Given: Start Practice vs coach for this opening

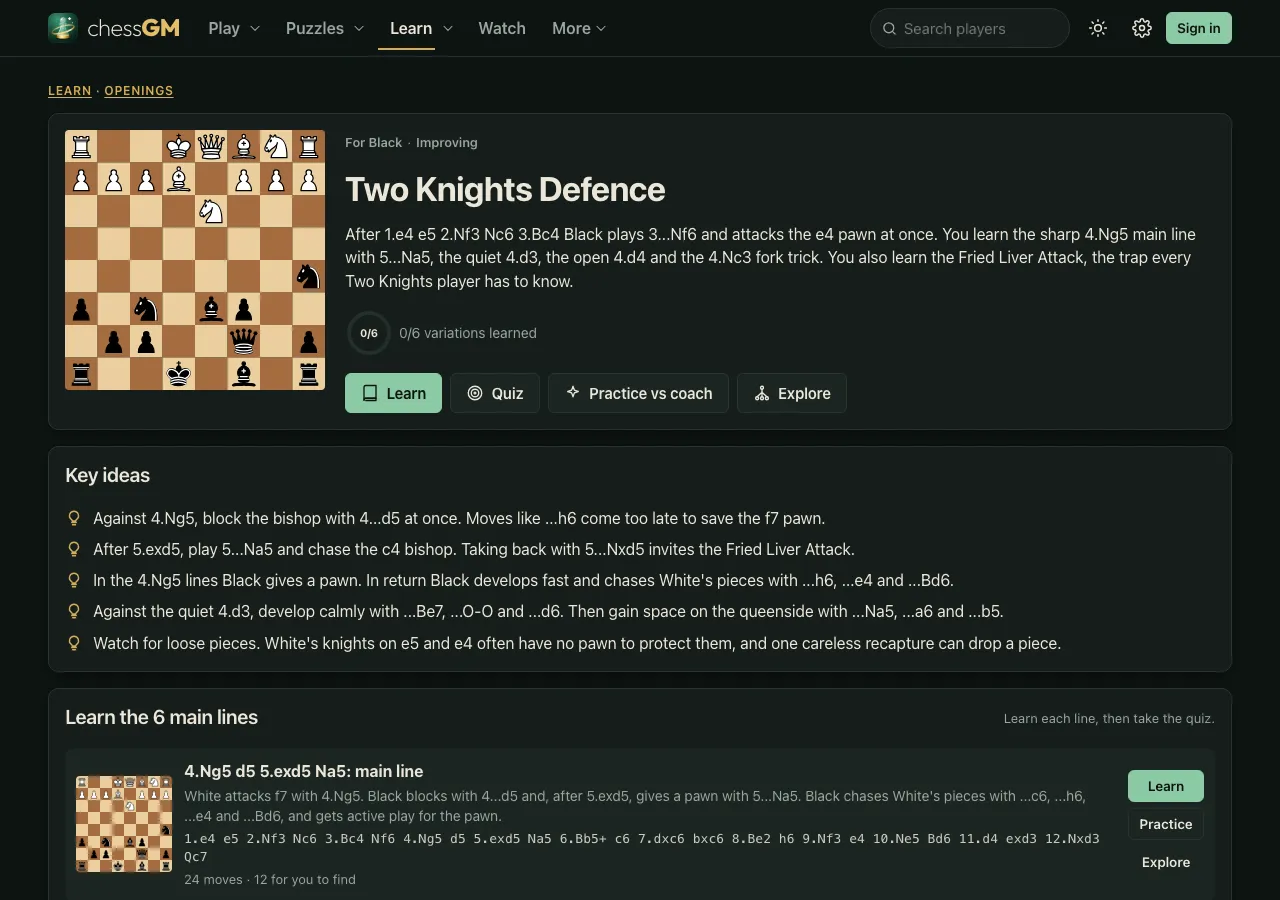Looking at the screenshot, I should coord(638,393).
